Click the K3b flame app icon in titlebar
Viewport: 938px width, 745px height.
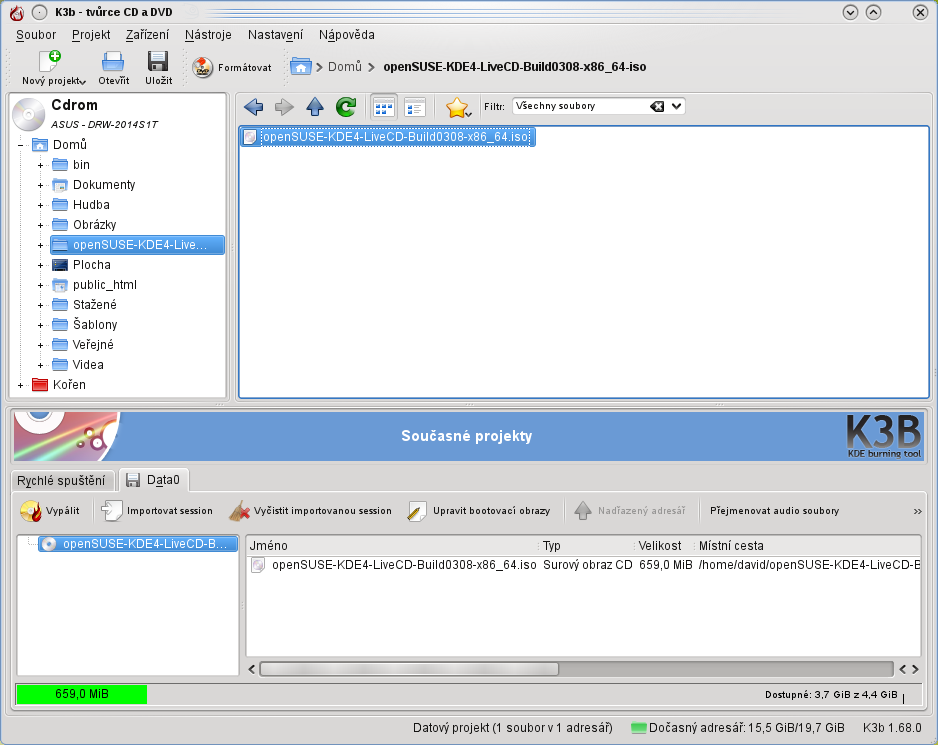pyautogui.click(x=17, y=12)
